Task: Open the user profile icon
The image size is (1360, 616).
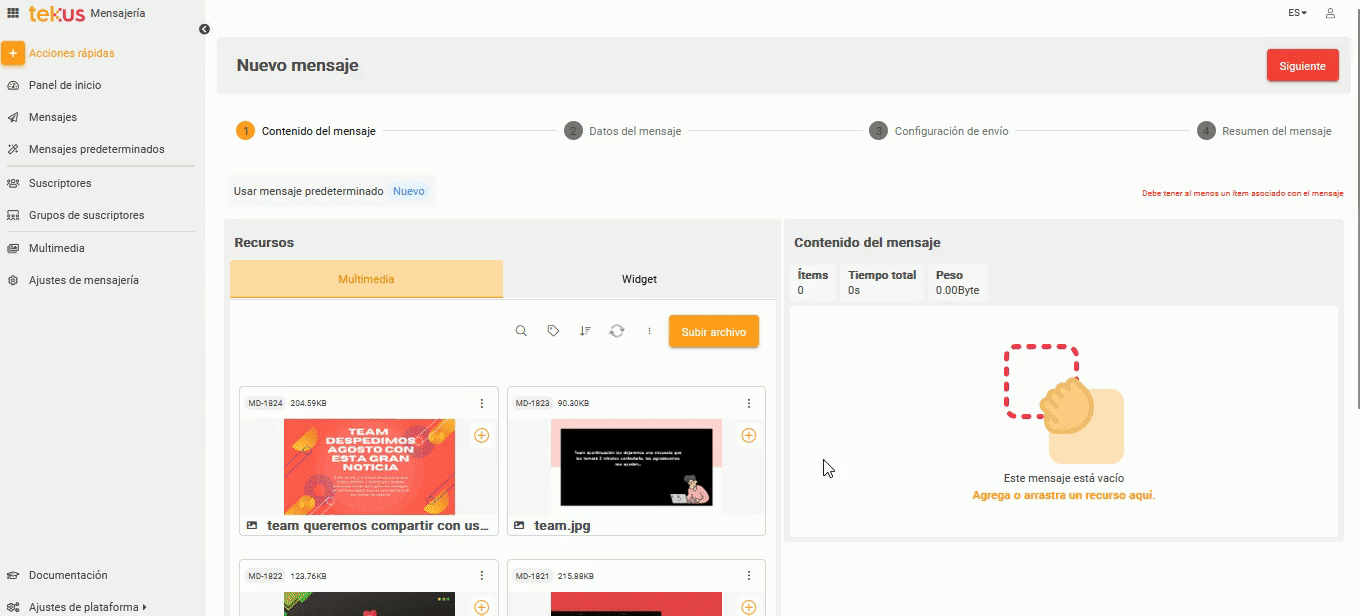Action: (1330, 13)
